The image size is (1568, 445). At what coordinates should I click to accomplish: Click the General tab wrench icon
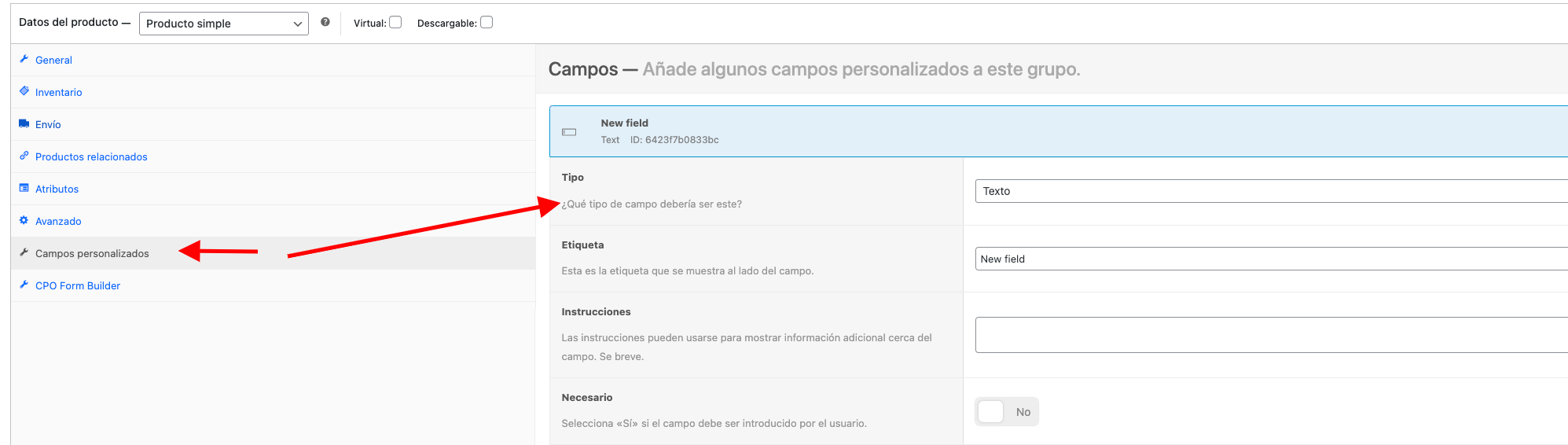pos(24,59)
